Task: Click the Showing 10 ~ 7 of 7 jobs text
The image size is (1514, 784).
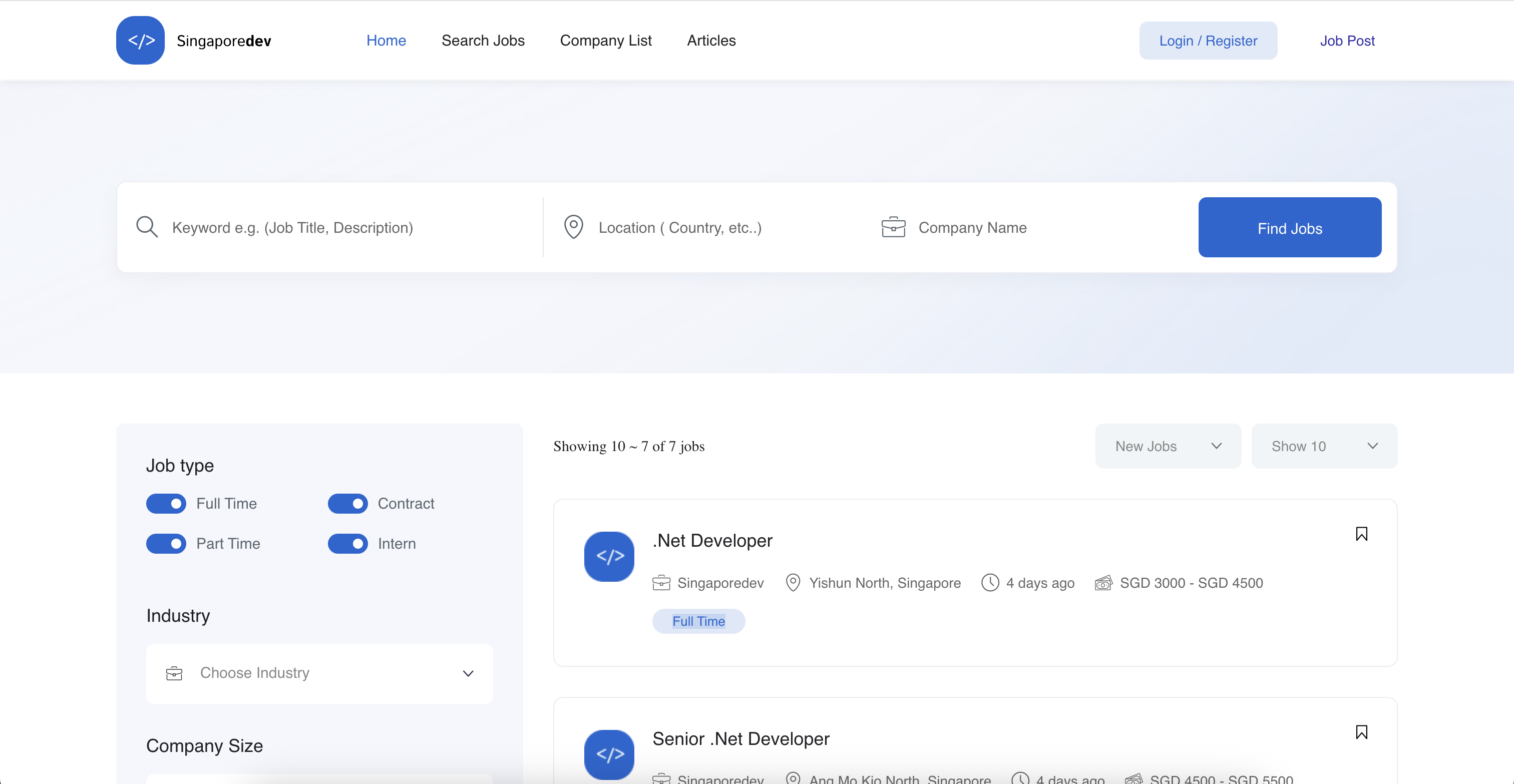Action: click(x=628, y=446)
